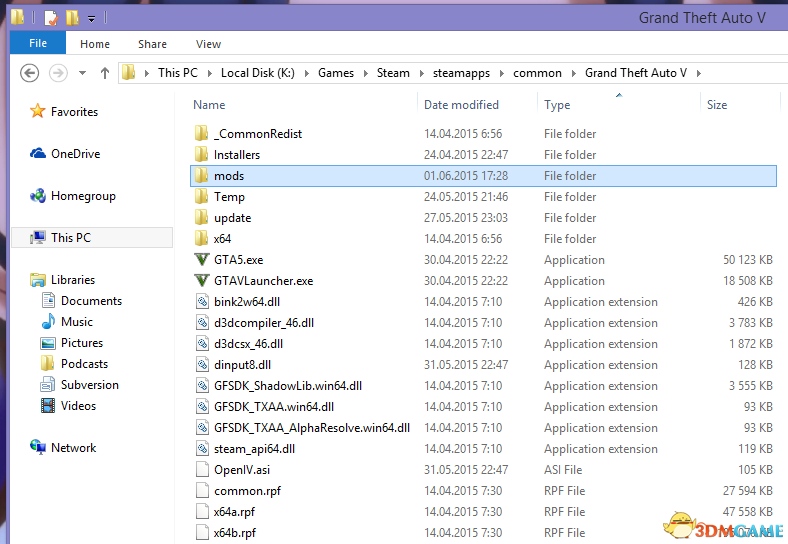The height and width of the screenshot is (544, 788).
Task: Select the d3dcompiler_46.dll file icon
Action: [x=202, y=322]
